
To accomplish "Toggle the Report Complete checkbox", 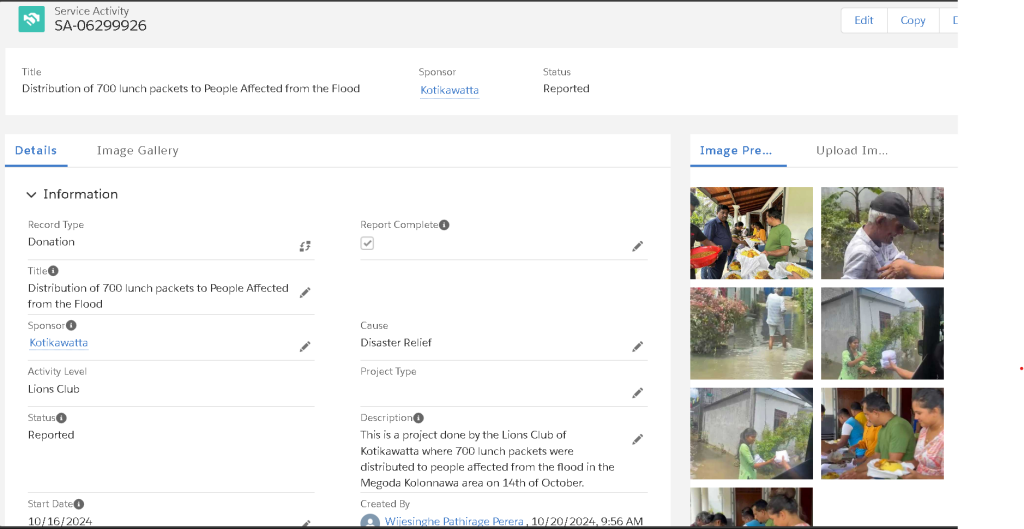I will tap(367, 244).
